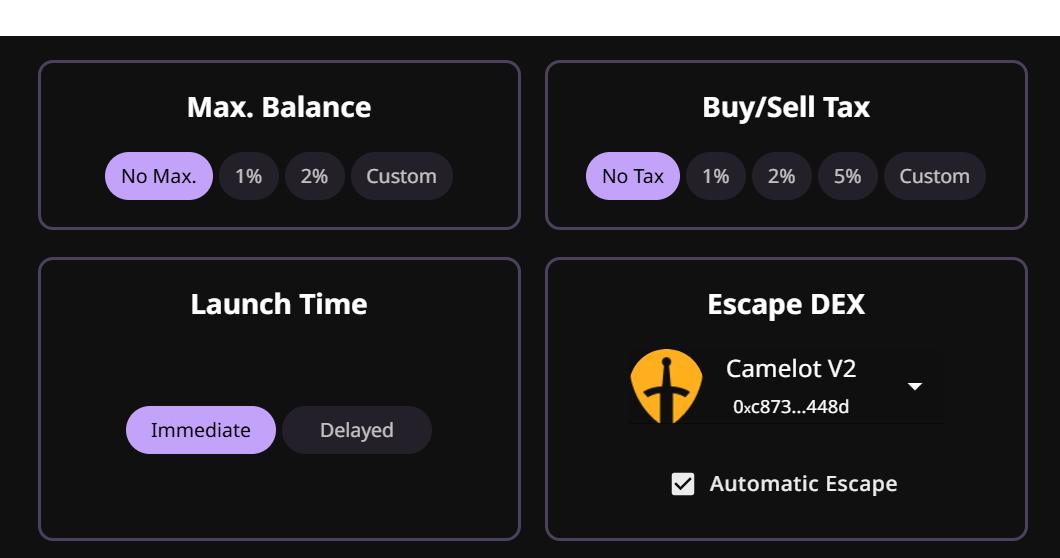Click the Launch Time heading
The height and width of the screenshot is (558, 1060).
point(279,304)
